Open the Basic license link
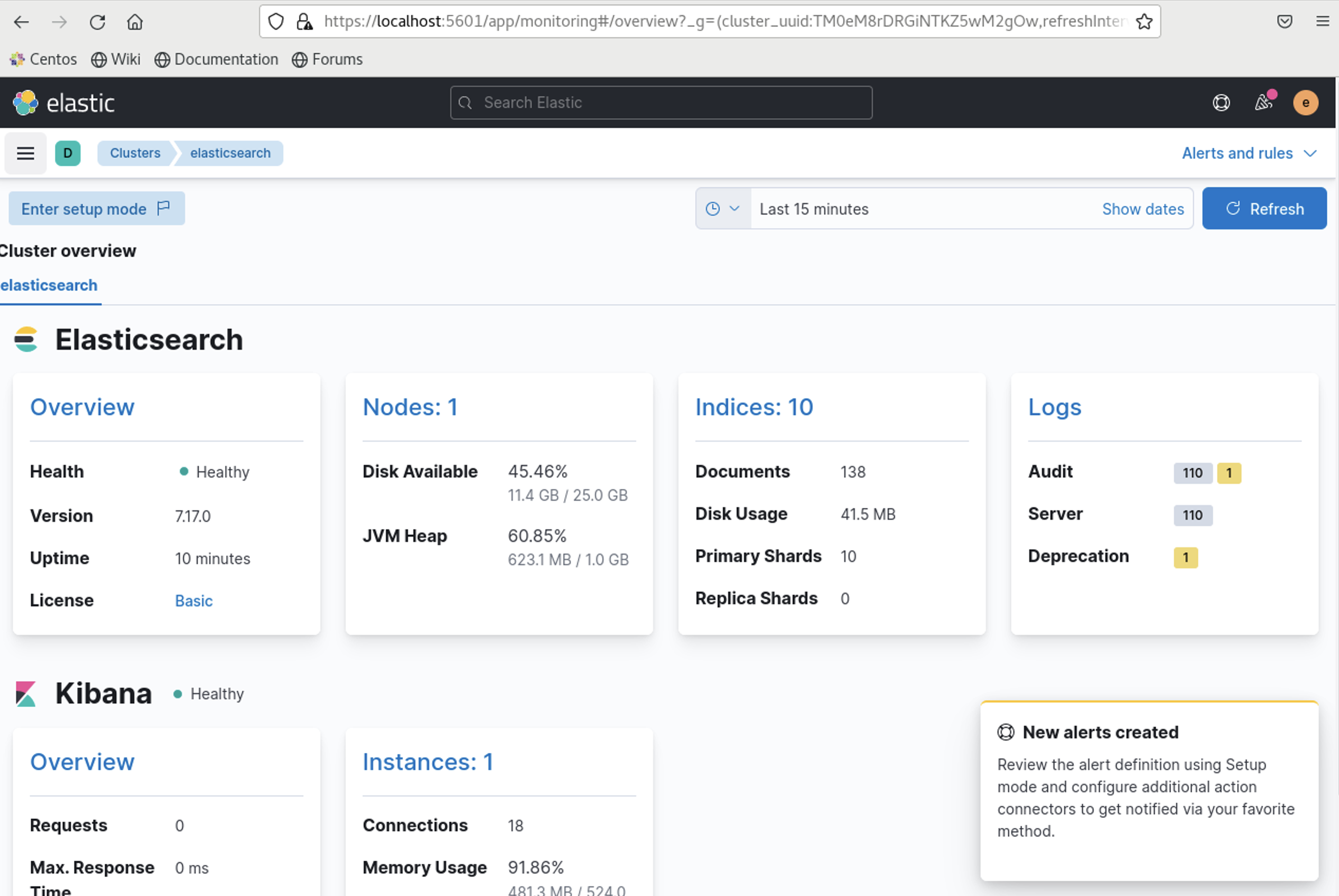Image resolution: width=1339 pixels, height=896 pixels. pos(194,601)
